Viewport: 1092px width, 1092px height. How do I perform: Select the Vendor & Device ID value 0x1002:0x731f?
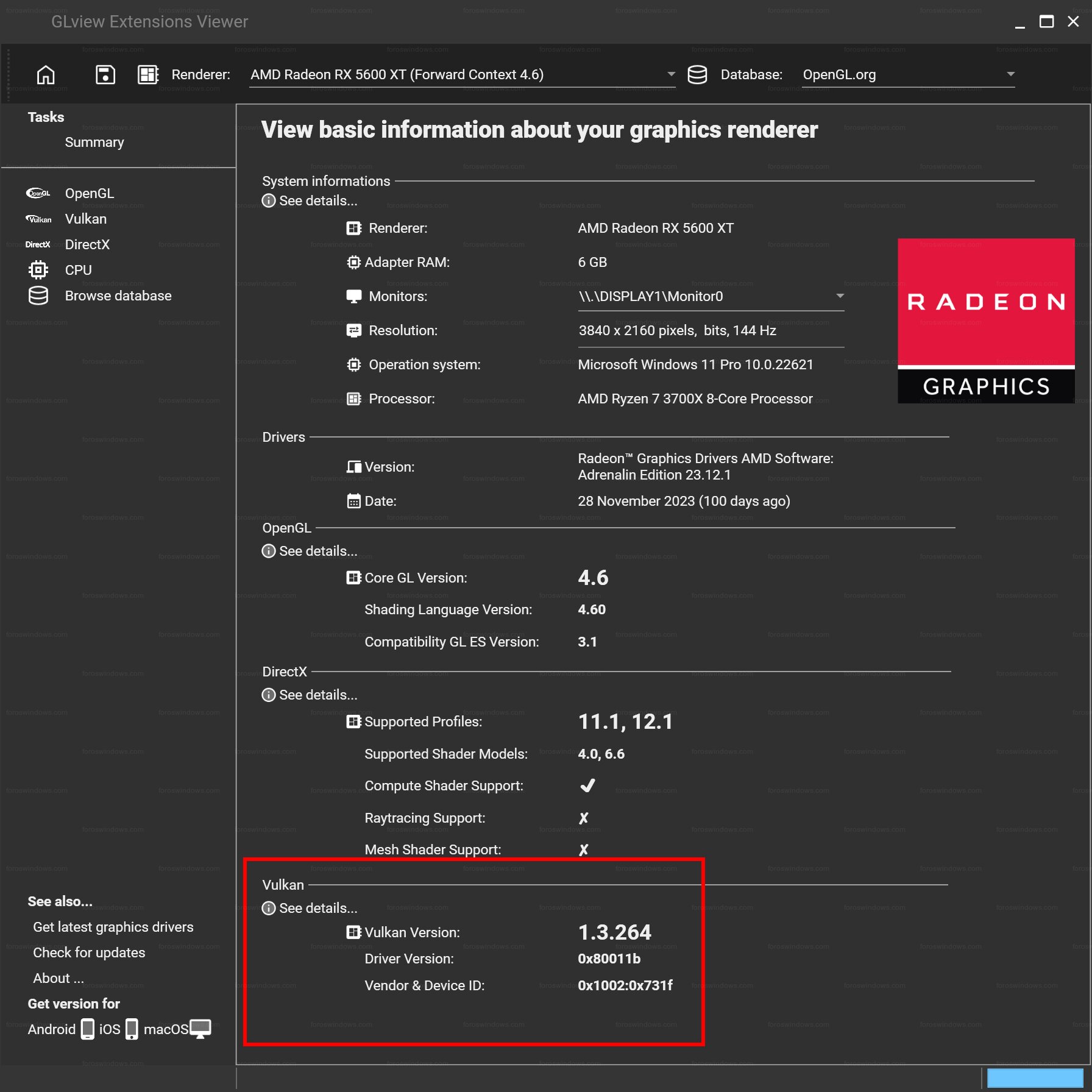tap(625, 986)
